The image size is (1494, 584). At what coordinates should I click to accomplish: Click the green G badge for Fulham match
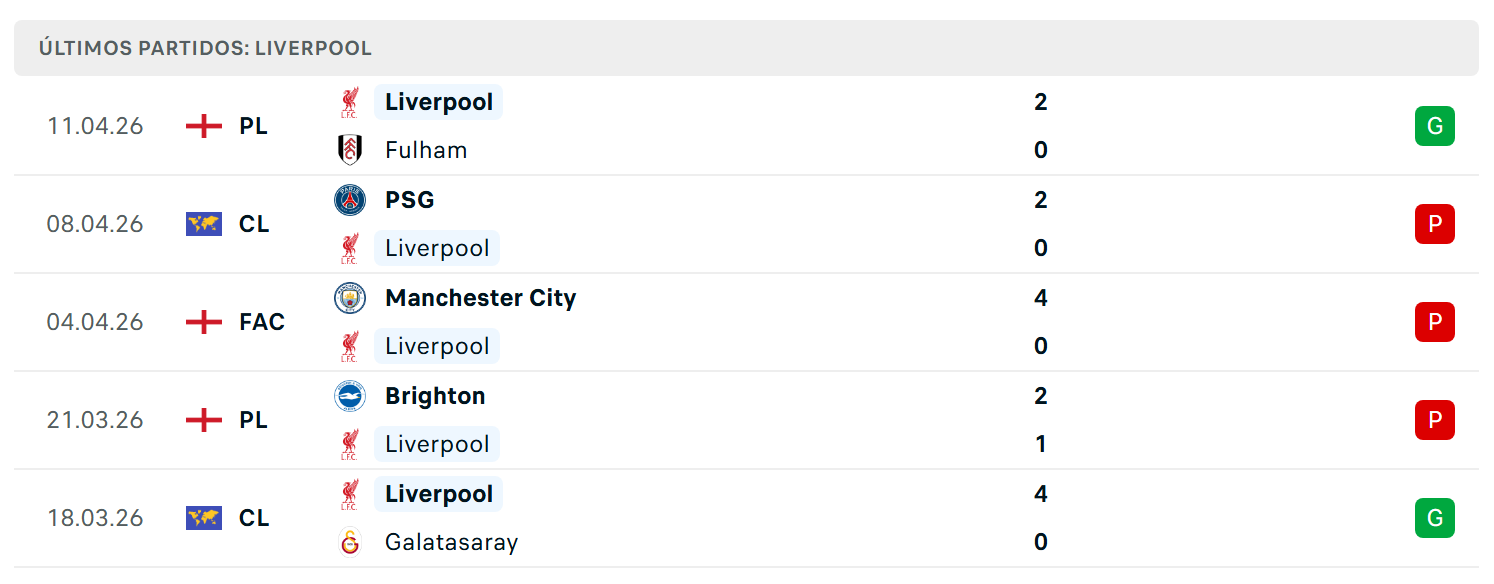point(1435,126)
